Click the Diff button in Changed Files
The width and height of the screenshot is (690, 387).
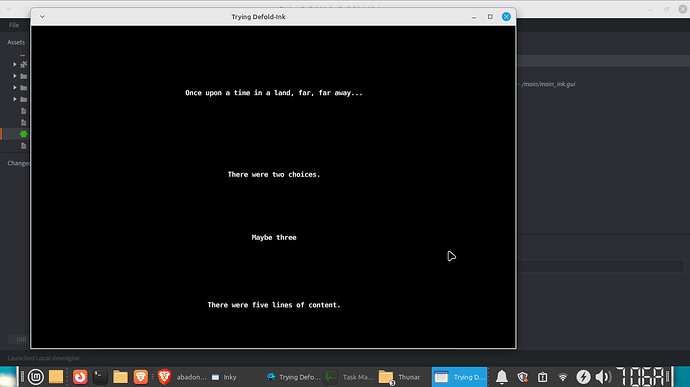19,339
